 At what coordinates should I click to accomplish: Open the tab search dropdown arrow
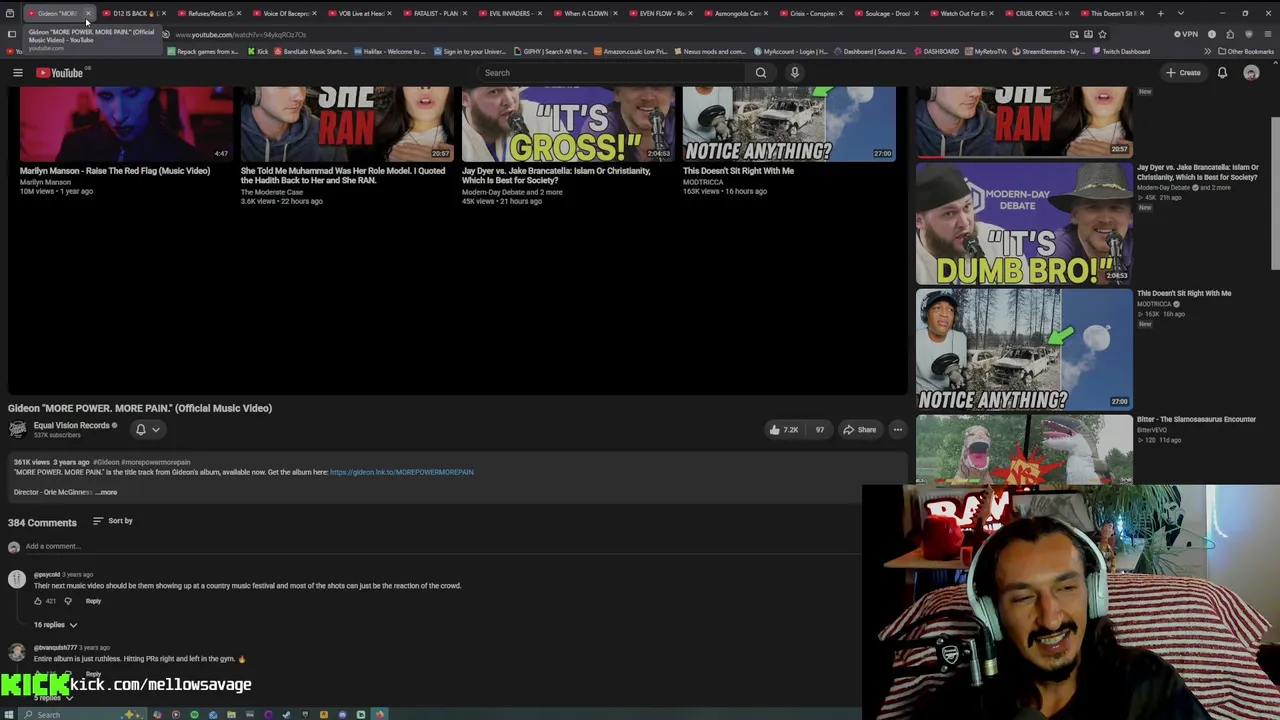tap(1181, 13)
